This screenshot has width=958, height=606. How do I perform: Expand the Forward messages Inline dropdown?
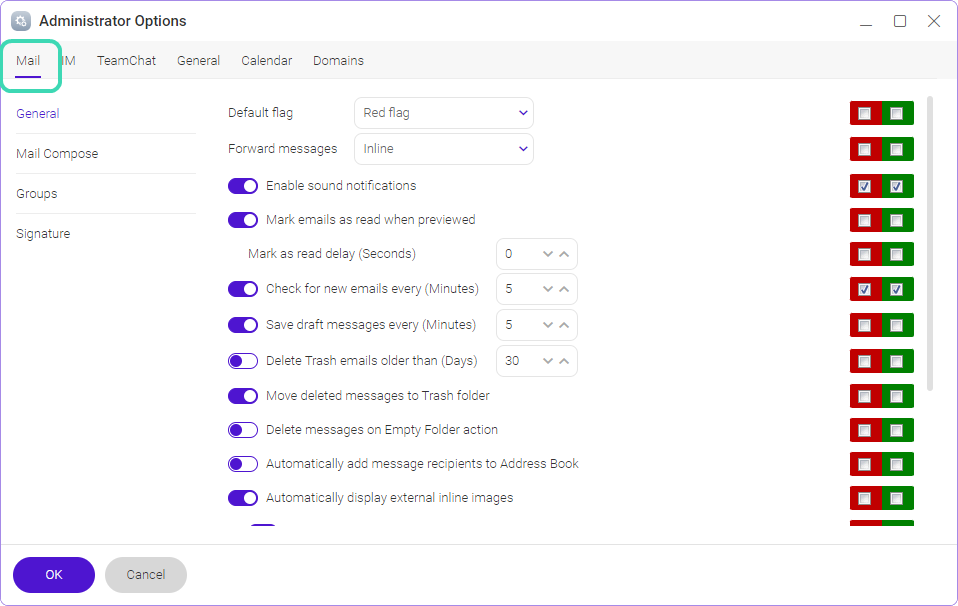pos(444,149)
